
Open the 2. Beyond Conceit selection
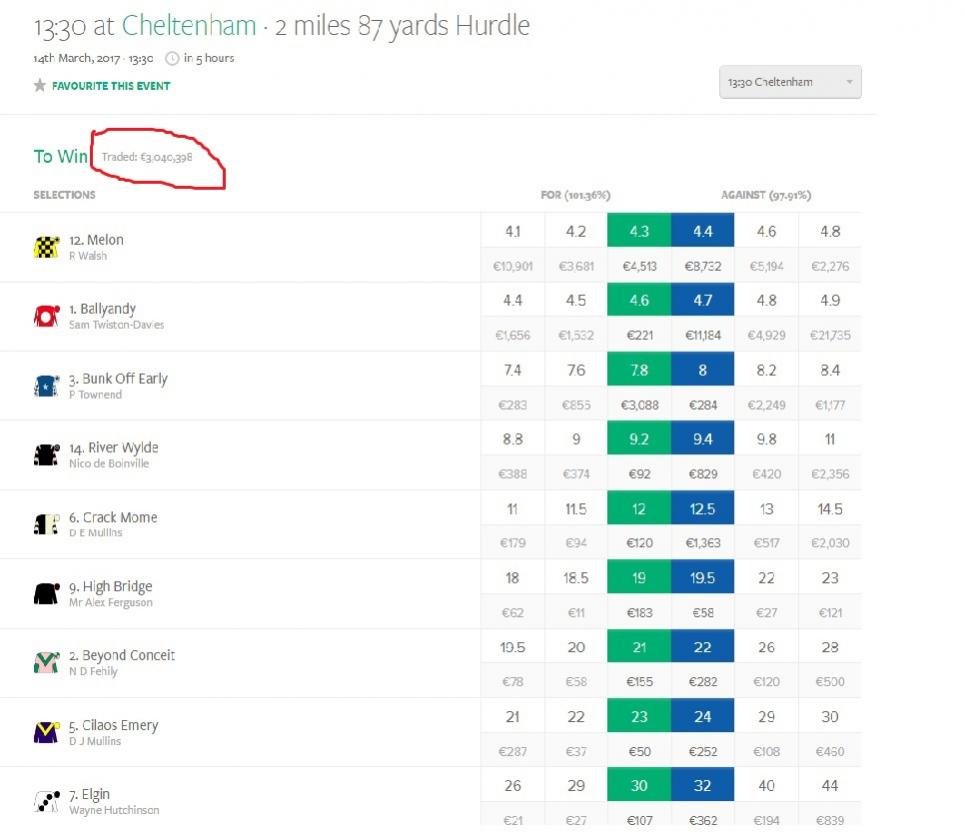(122, 655)
